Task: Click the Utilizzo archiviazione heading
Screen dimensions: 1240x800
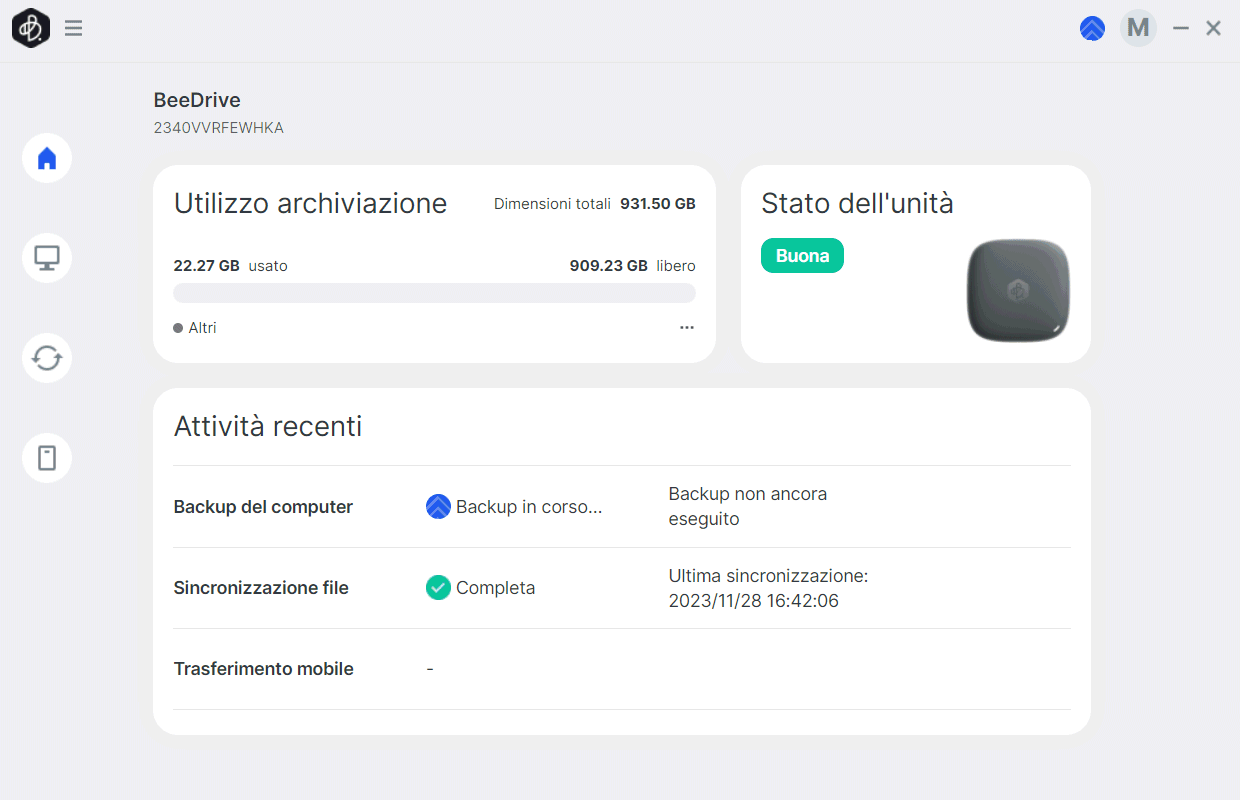Action: [x=311, y=204]
